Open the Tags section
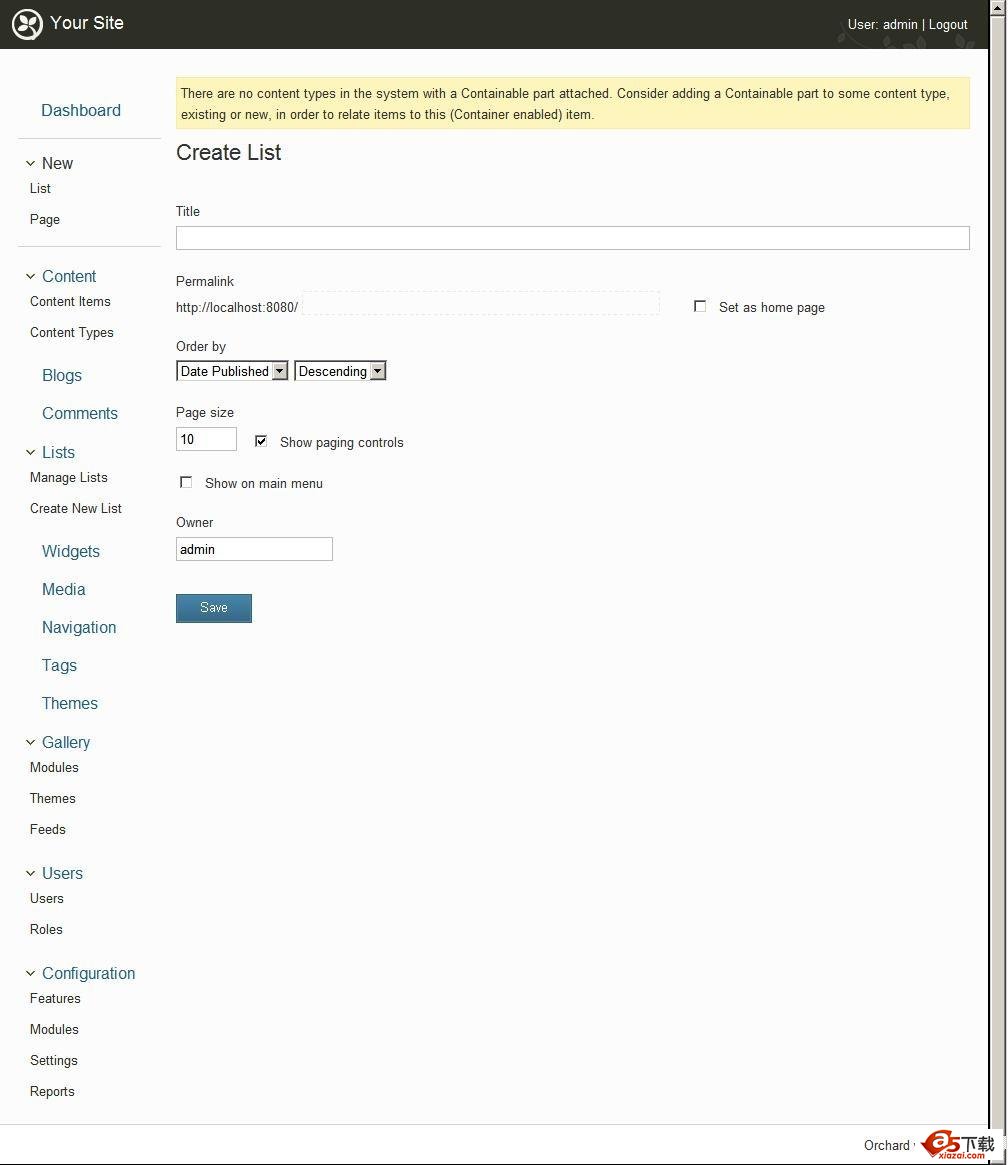The height and width of the screenshot is (1165, 1008). (59, 665)
